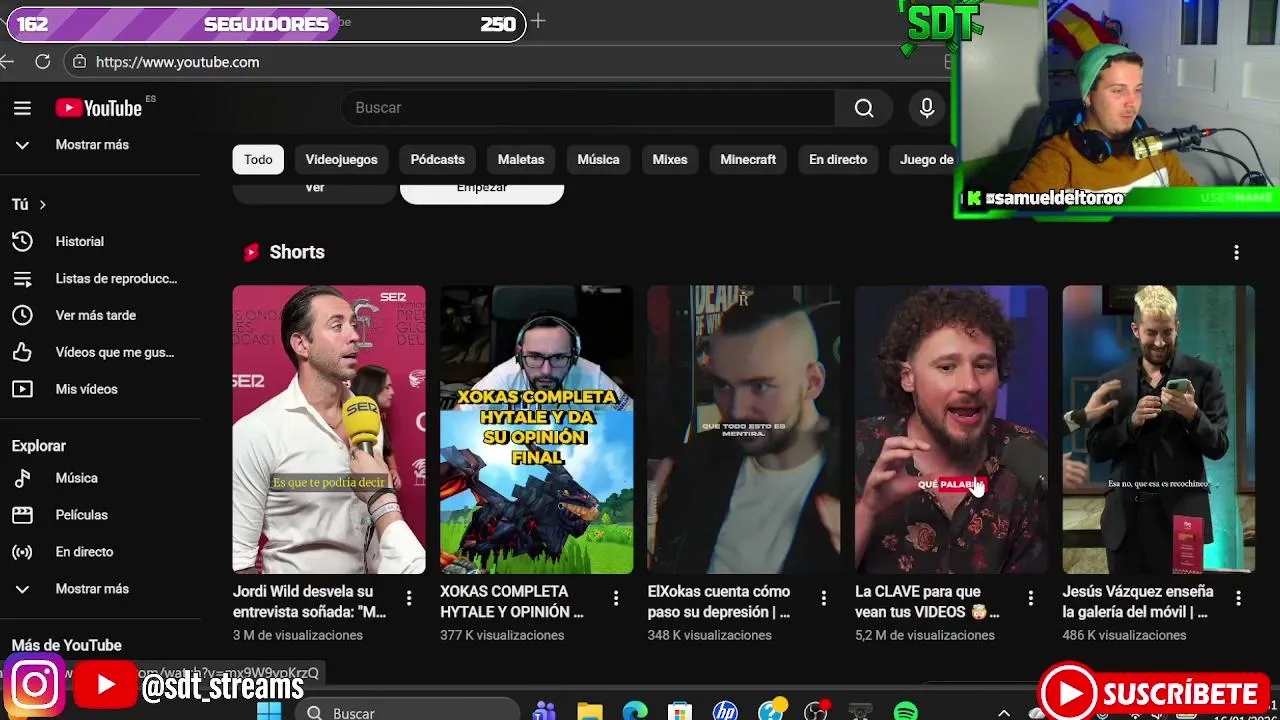The width and height of the screenshot is (1280, 720).
Task: Show hidden system tray icons
Action: point(1004,712)
